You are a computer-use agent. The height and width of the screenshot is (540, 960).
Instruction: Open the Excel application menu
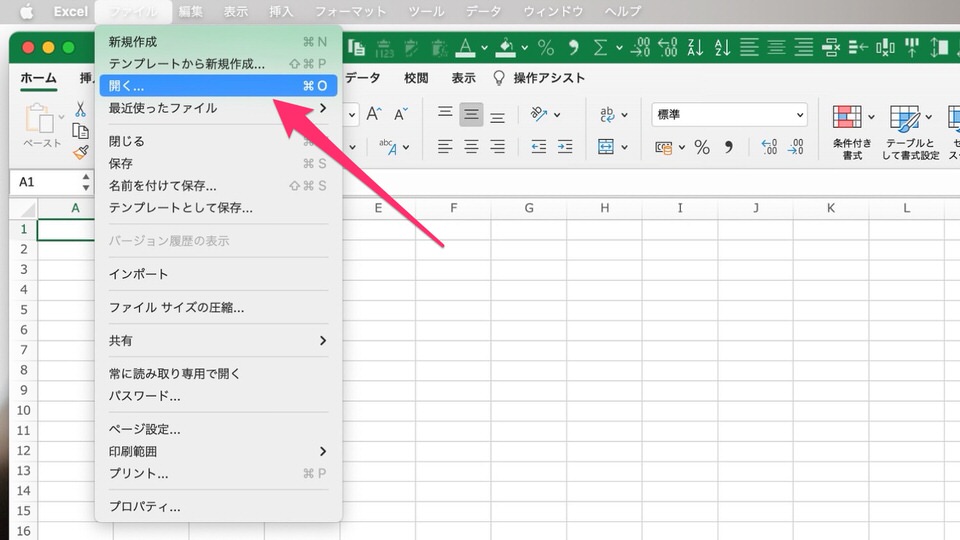[70, 11]
